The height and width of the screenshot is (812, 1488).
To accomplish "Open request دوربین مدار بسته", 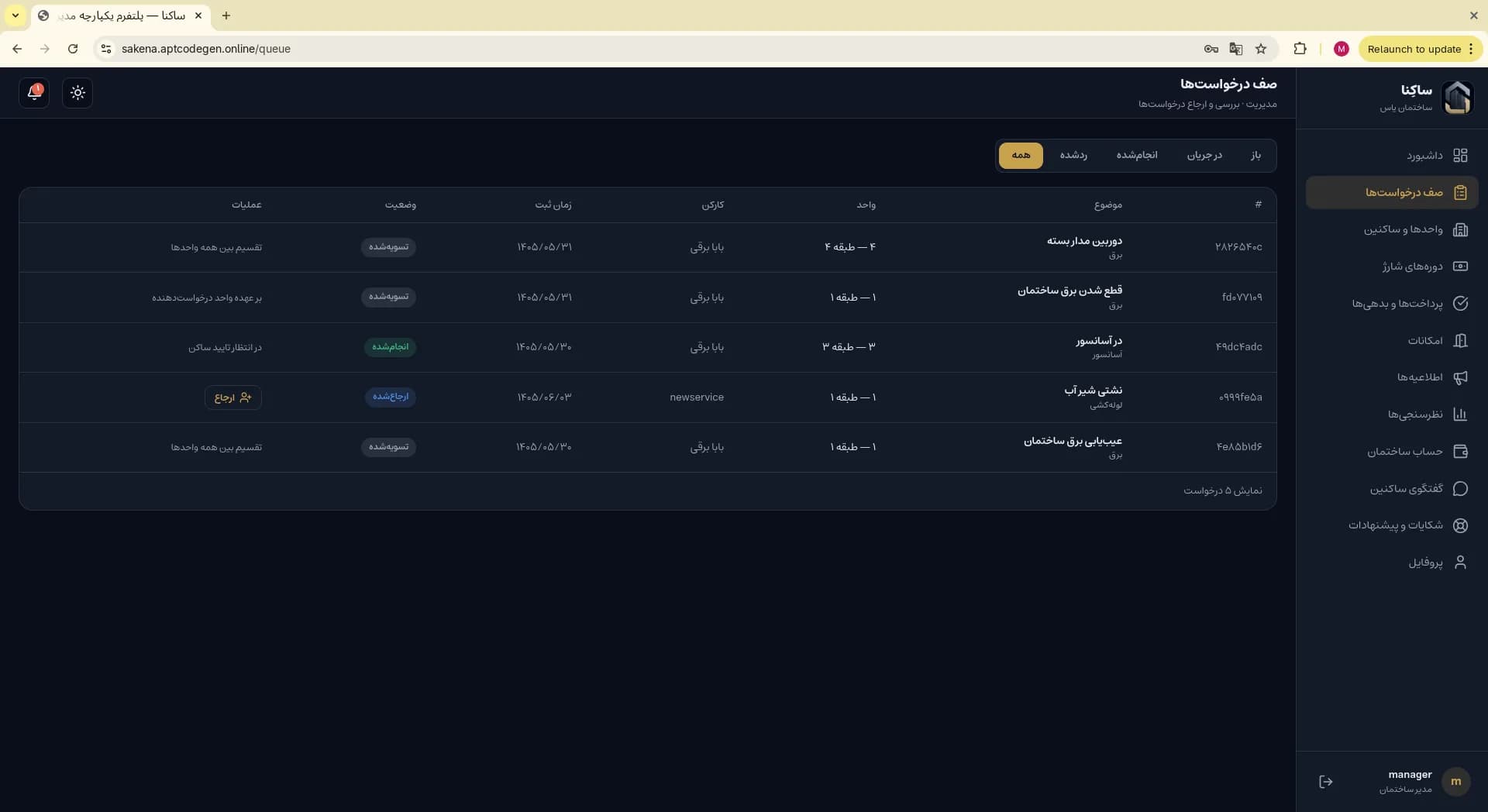I will [x=1084, y=241].
